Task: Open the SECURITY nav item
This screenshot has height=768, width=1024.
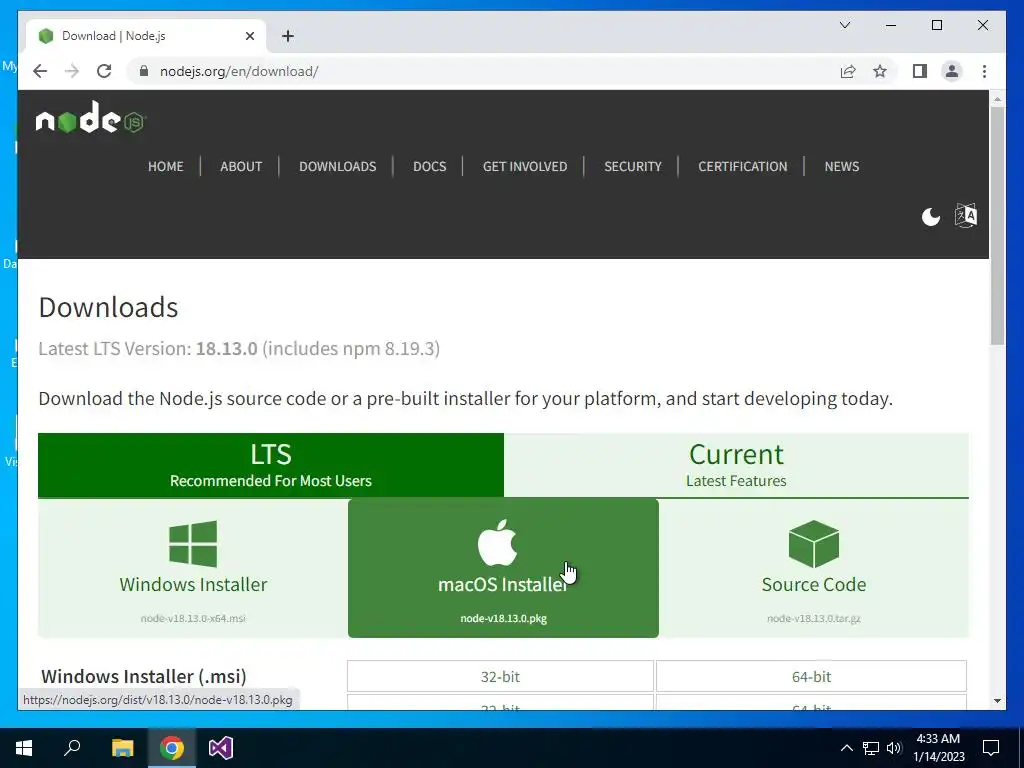Action: pos(633,167)
